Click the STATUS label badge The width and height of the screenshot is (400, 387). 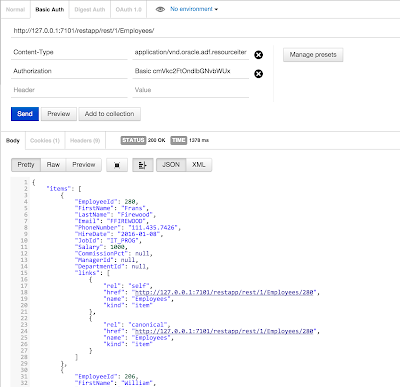133,140
